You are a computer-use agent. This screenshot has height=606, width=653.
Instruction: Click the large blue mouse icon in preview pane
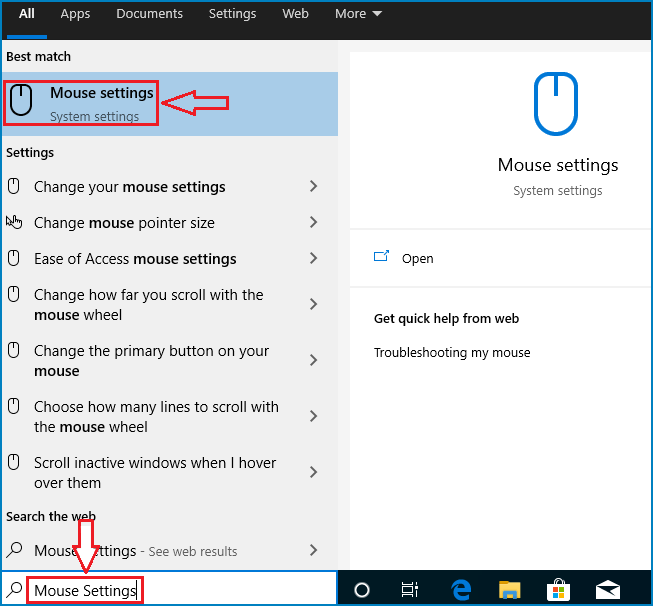click(556, 104)
